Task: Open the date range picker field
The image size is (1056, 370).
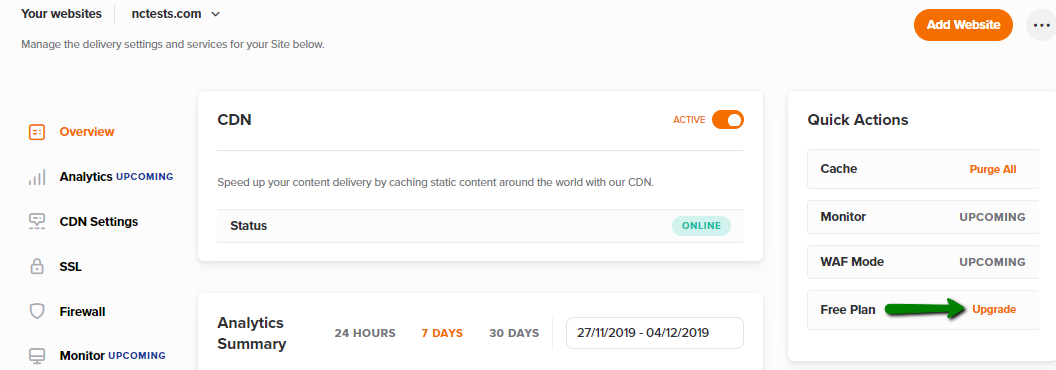Action: click(655, 333)
